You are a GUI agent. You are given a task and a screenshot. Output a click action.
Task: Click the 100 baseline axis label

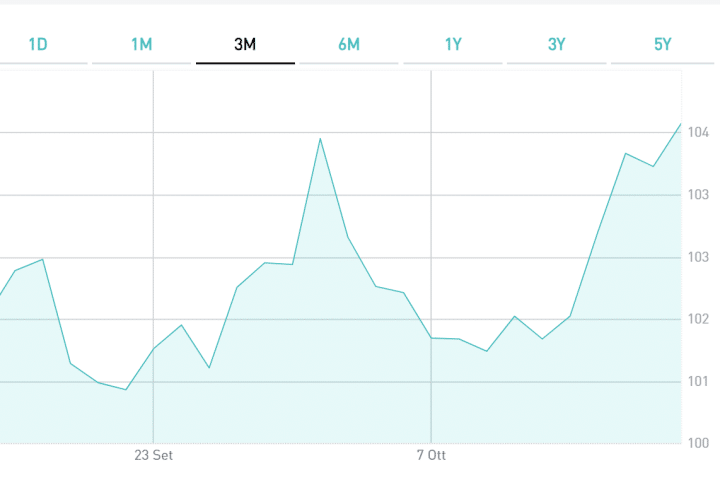698,443
